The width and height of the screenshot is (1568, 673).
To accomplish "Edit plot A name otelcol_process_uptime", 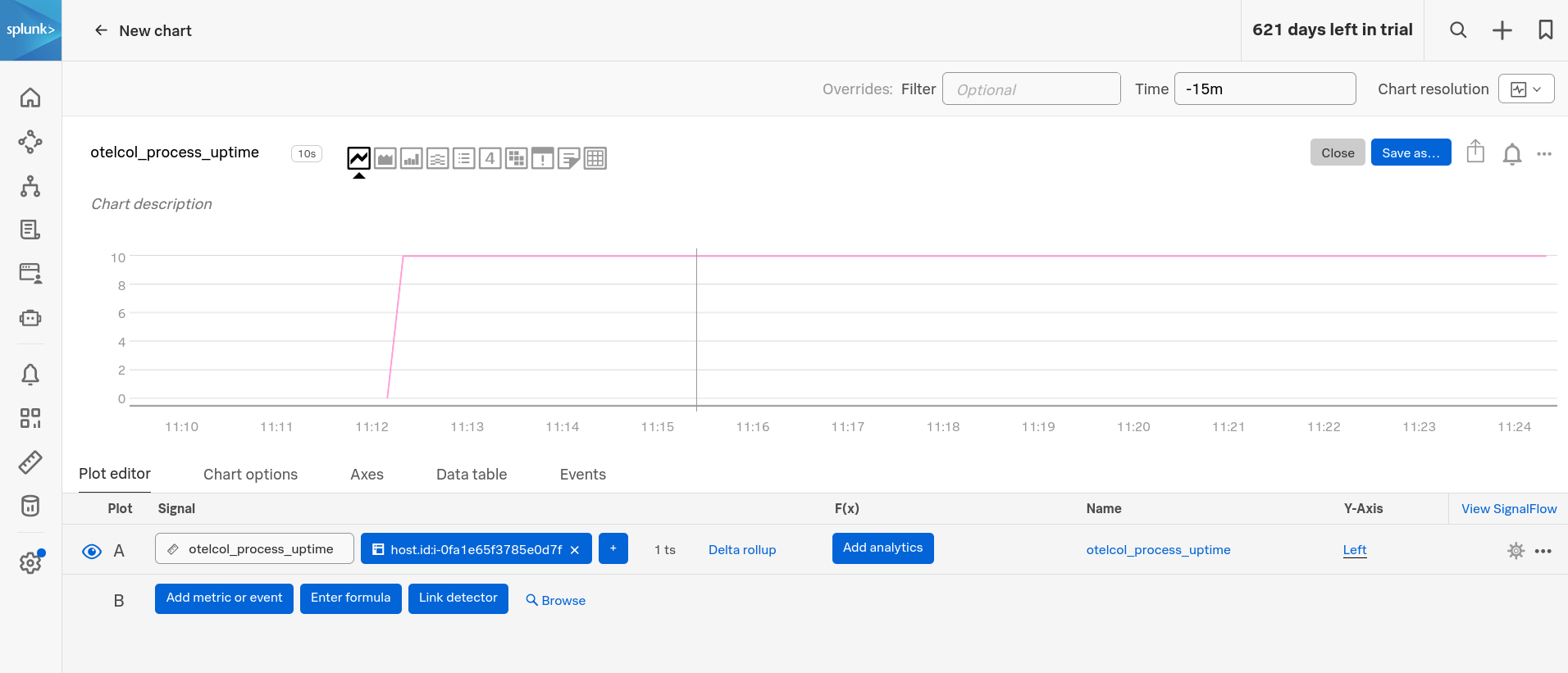I will click(1158, 550).
